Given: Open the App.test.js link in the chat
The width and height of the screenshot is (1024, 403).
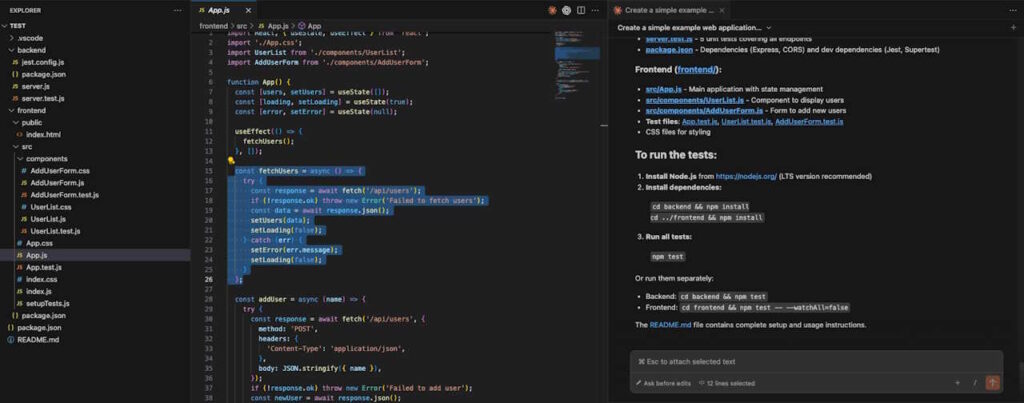Looking at the screenshot, I should [x=699, y=121].
